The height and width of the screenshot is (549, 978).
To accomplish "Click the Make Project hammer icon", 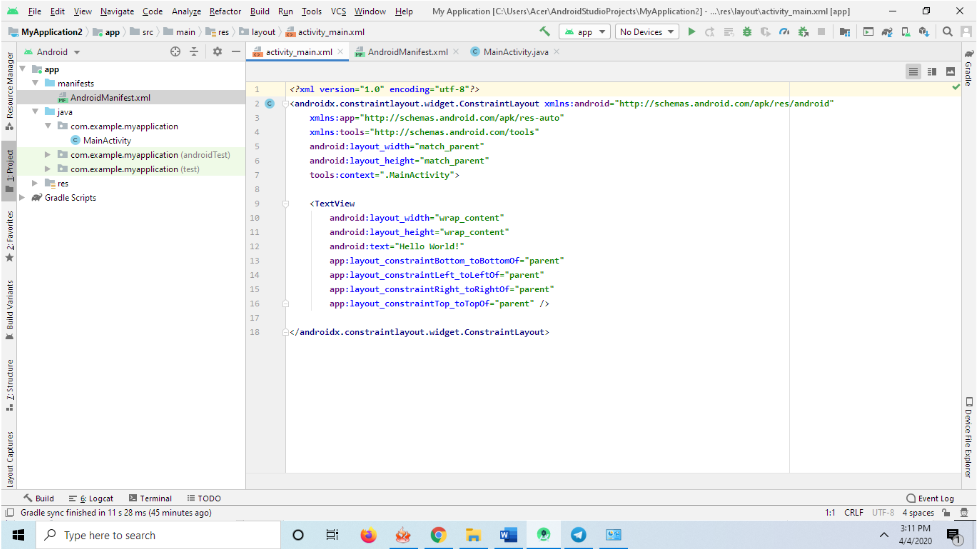I will pyautogui.click(x=545, y=32).
